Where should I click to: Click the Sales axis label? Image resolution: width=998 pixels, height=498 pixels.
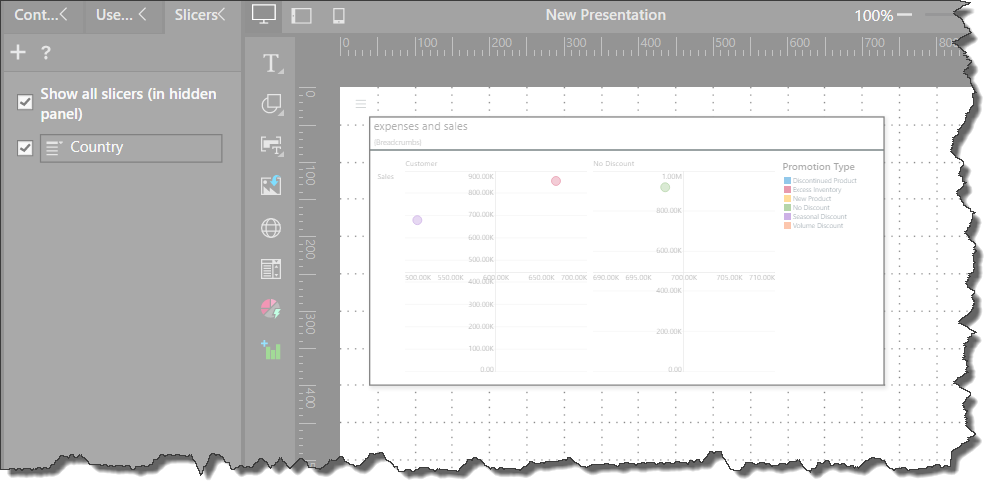pyautogui.click(x=385, y=176)
